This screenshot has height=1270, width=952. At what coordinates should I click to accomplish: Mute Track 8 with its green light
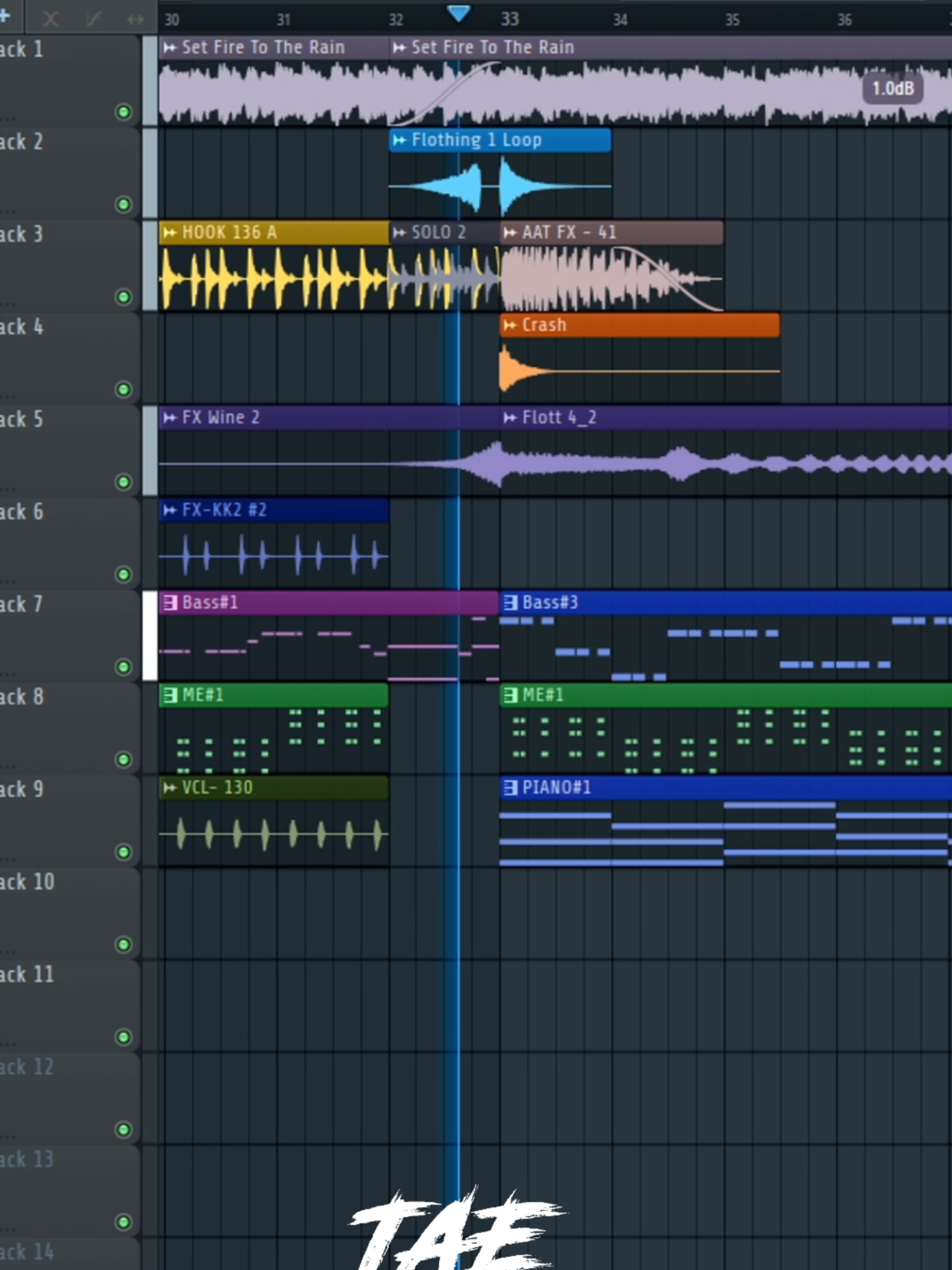(123, 759)
